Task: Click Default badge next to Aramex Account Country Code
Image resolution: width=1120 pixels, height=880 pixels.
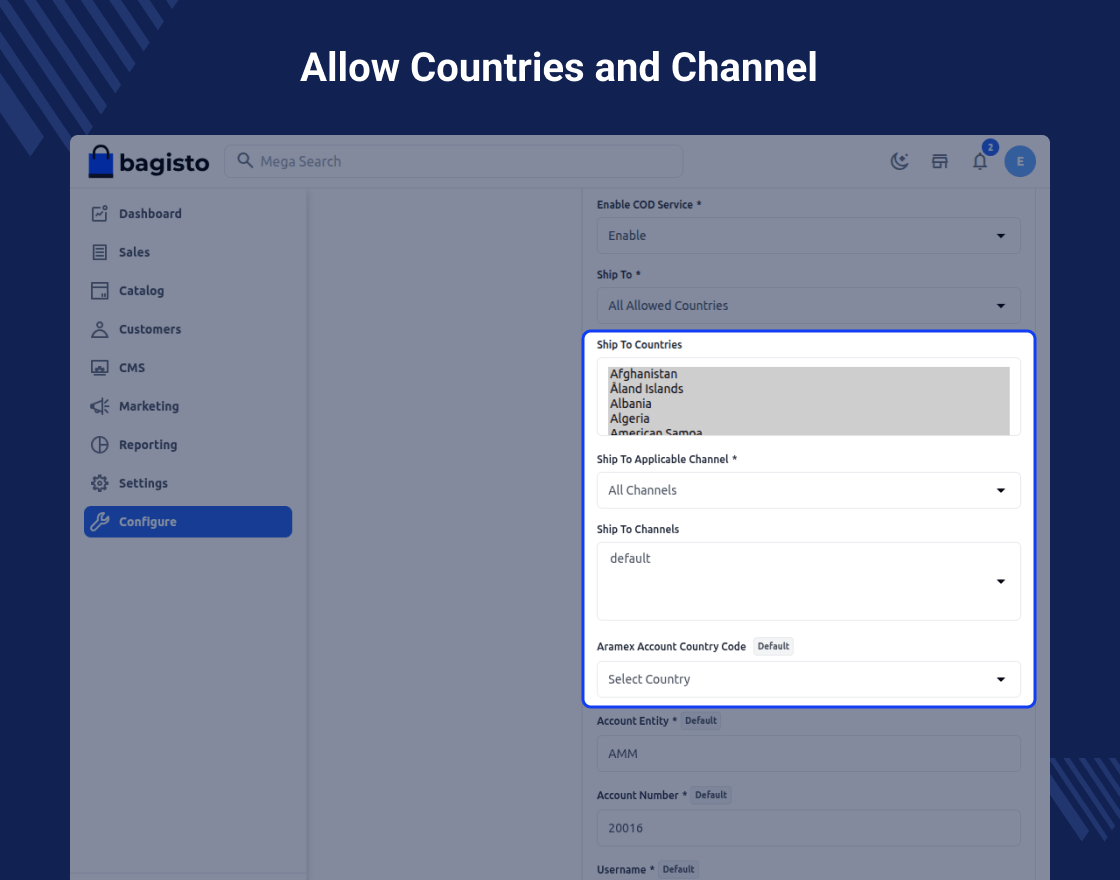Action: pos(774,646)
